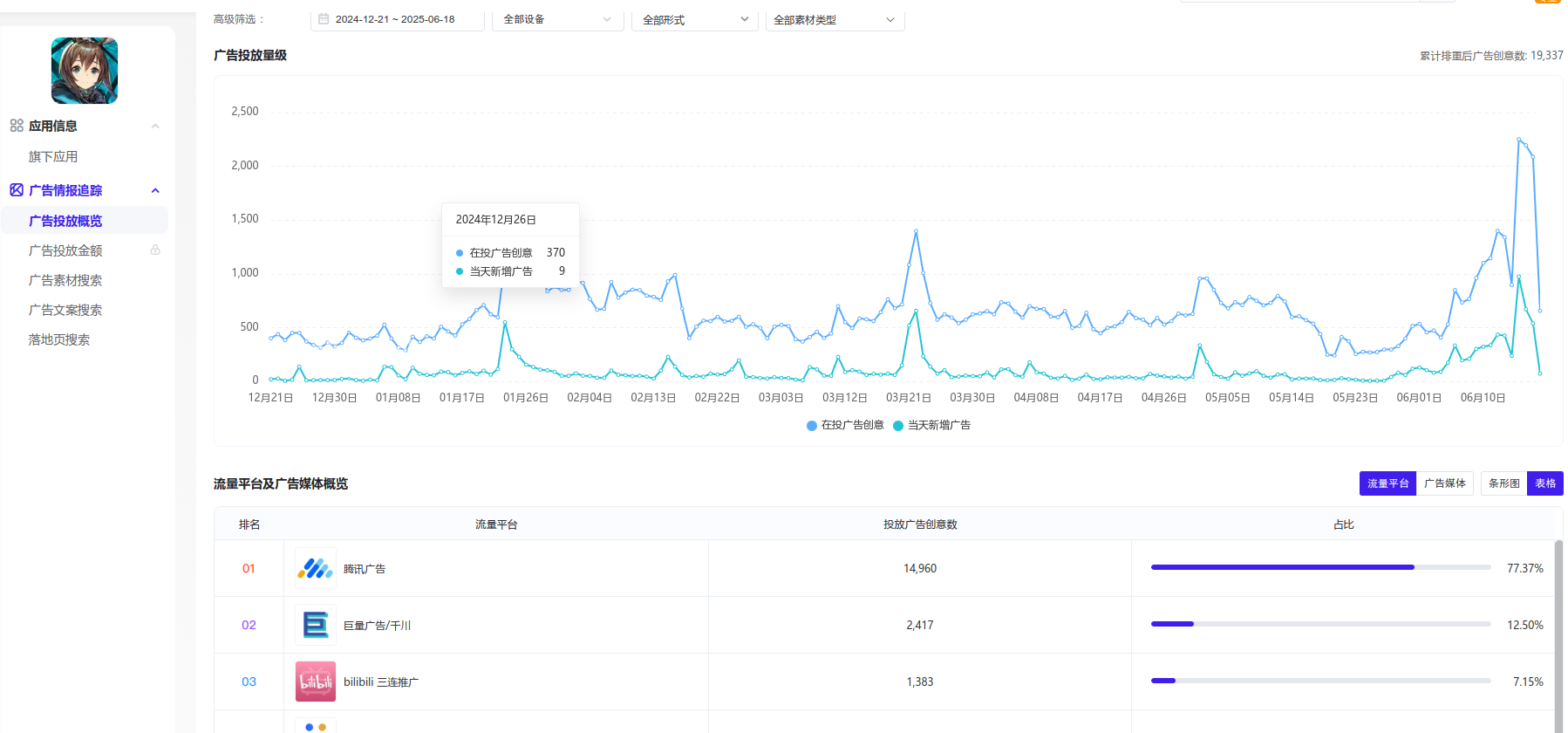This screenshot has width=1568, height=733.
Task: Open the 落地页搜索 sidebar link
Action: [59, 339]
